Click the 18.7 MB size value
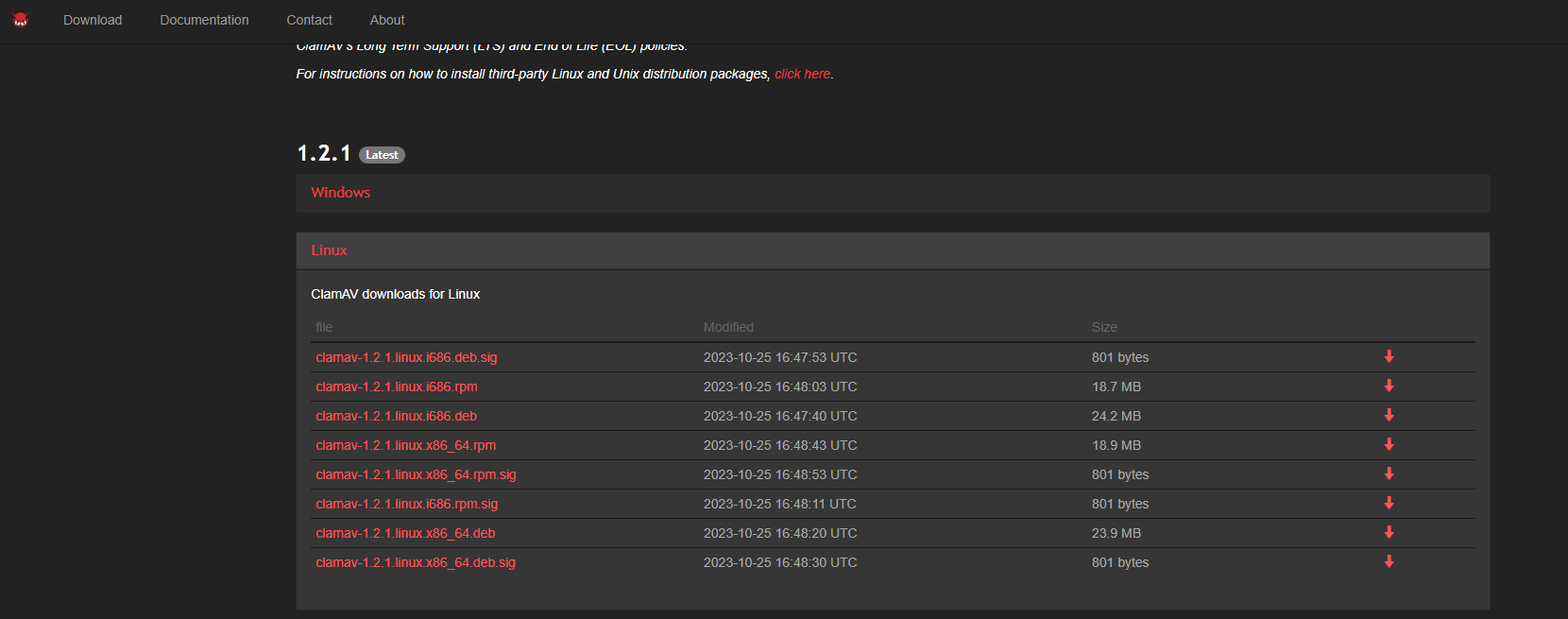The image size is (1568, 619). [x=1116, y=387]
